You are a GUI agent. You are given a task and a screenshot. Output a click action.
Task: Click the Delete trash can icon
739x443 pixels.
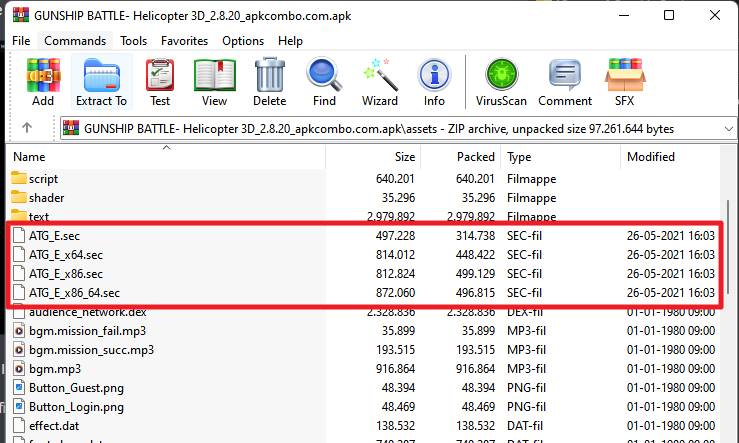pyautogui.click(x=270, y=75)
